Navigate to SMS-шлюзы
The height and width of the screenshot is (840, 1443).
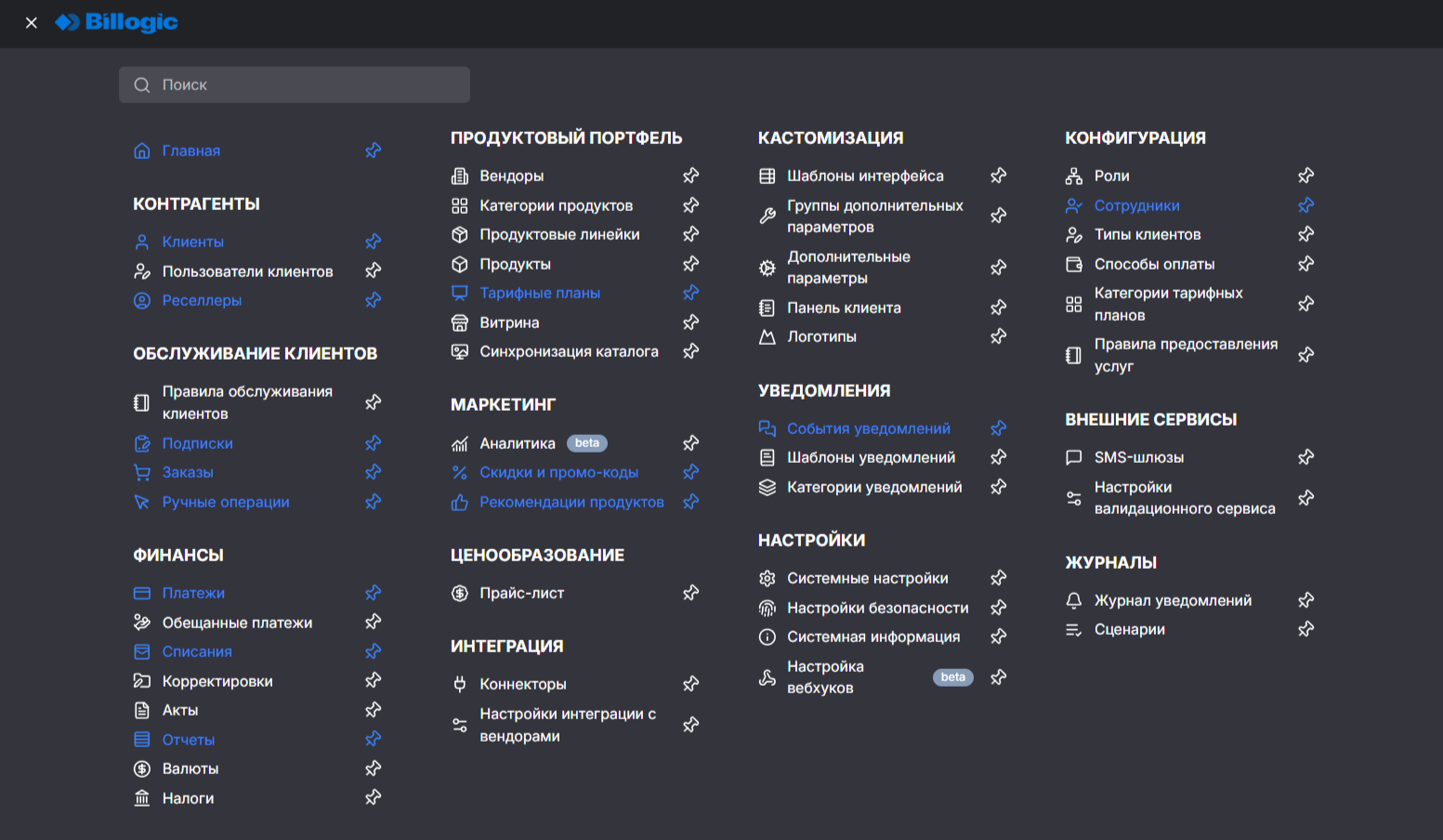1138,457
